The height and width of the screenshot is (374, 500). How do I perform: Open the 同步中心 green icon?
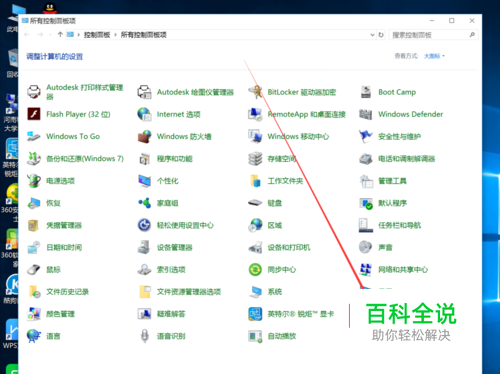coord(255,269)
